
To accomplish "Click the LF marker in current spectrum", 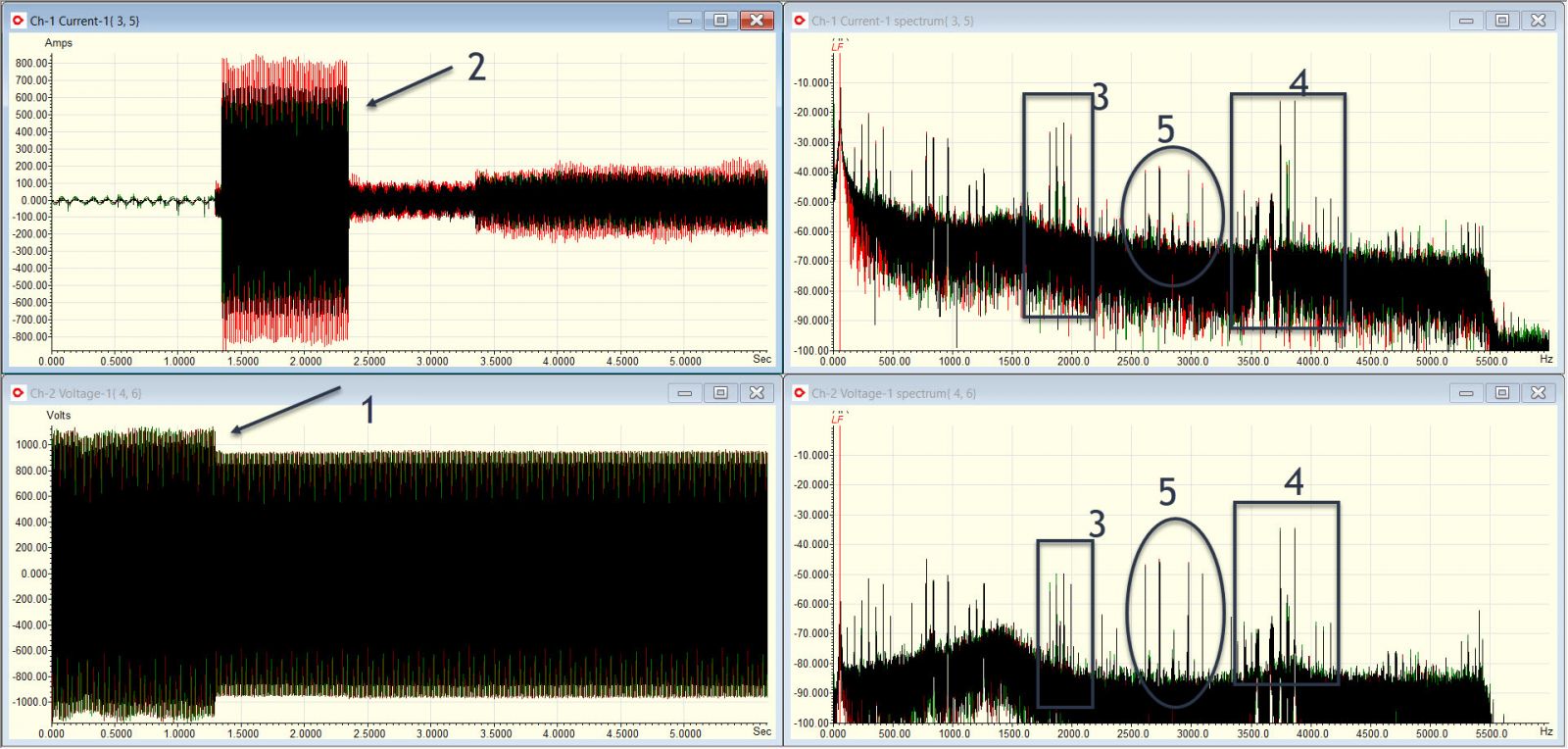I will [838, 46].
